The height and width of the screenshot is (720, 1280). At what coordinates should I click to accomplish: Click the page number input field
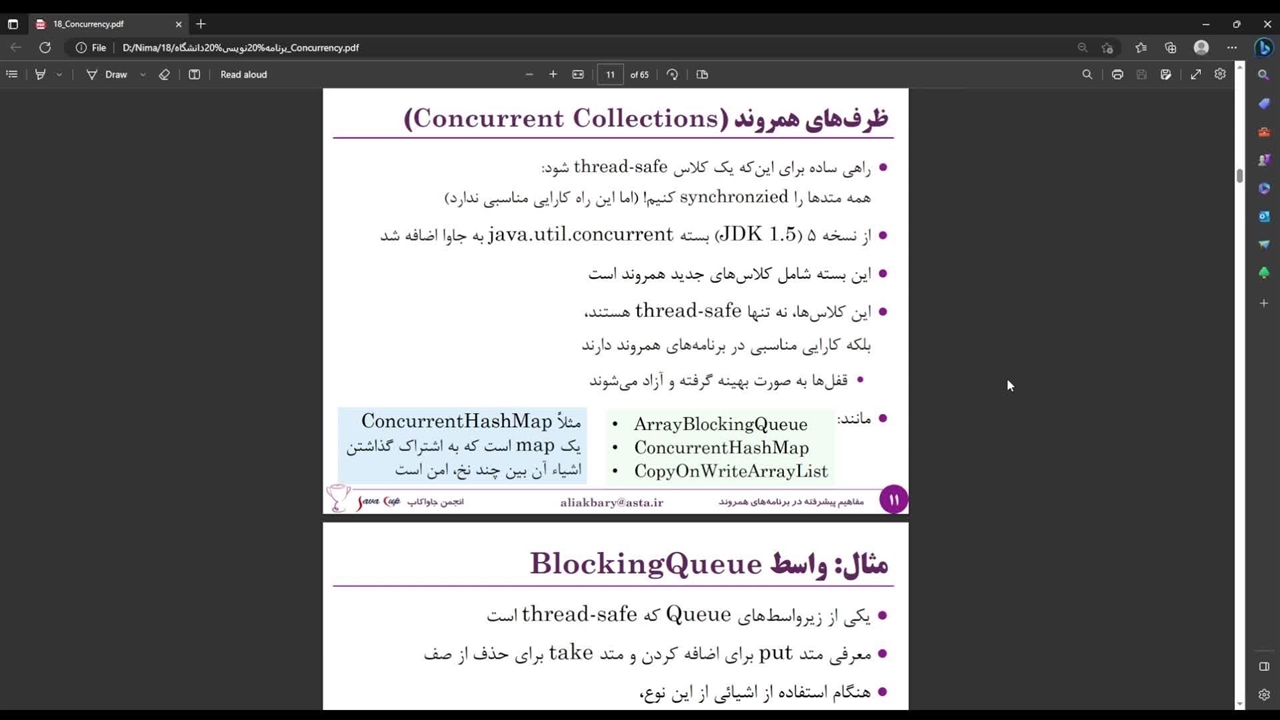(610, 74)
